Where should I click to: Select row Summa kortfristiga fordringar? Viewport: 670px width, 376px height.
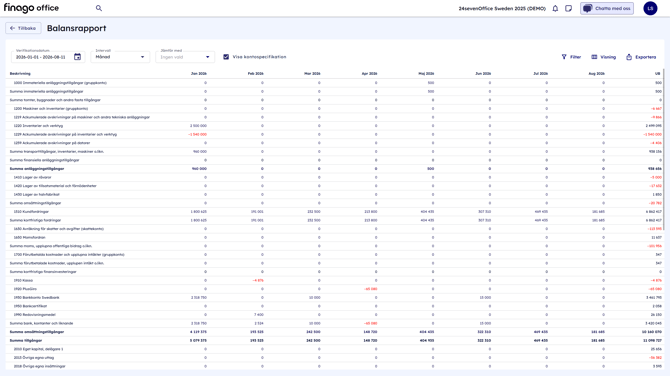pos(335,220)
